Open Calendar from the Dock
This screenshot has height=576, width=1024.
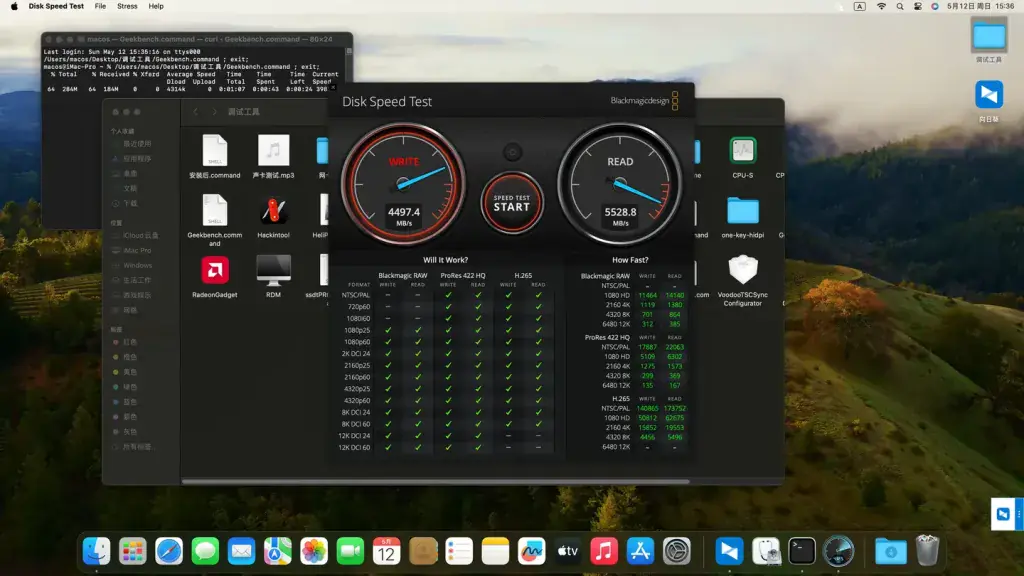[387, 552]
